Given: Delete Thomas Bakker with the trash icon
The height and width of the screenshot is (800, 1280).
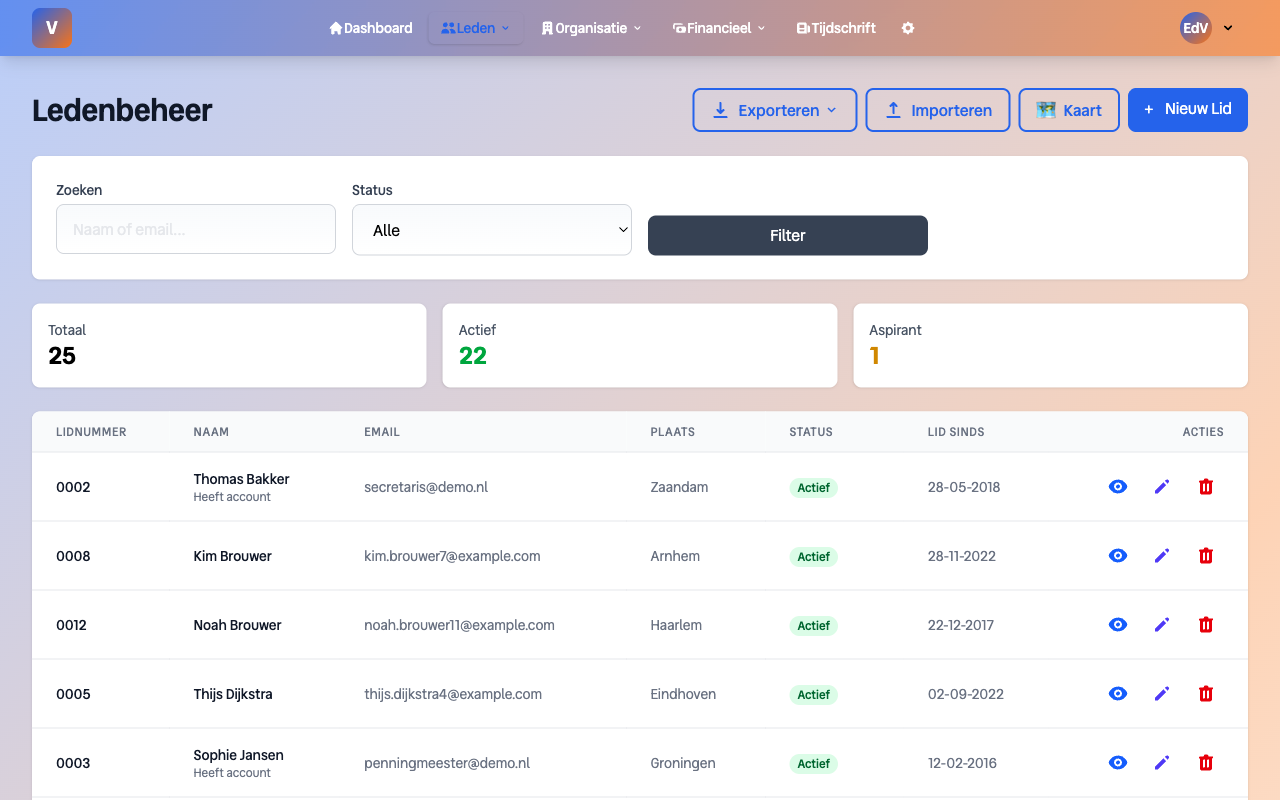Looking at the screenshot, I should point(1206,487).
